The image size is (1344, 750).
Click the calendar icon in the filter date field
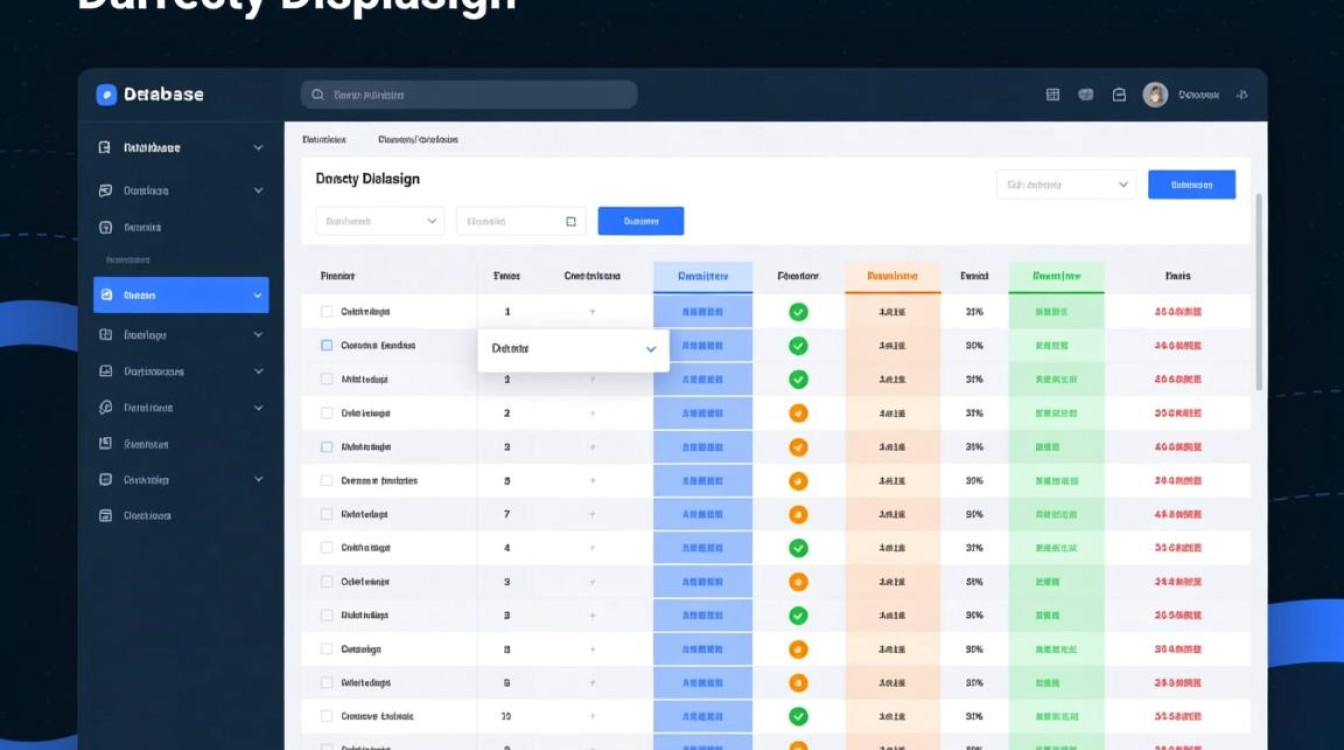pos(571,221)
